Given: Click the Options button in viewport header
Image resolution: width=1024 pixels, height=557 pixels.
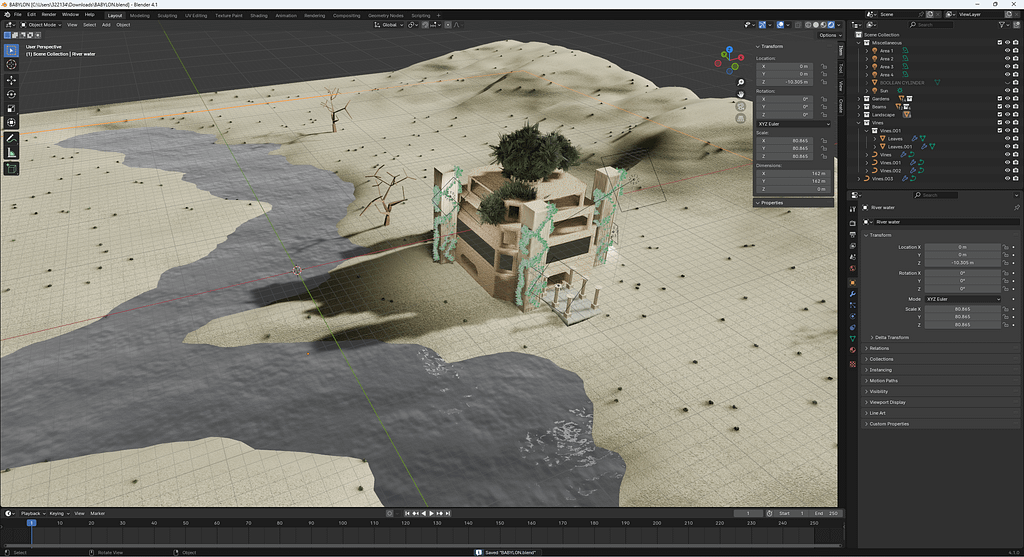Looking at the screenshot, I should coord(827,35).
